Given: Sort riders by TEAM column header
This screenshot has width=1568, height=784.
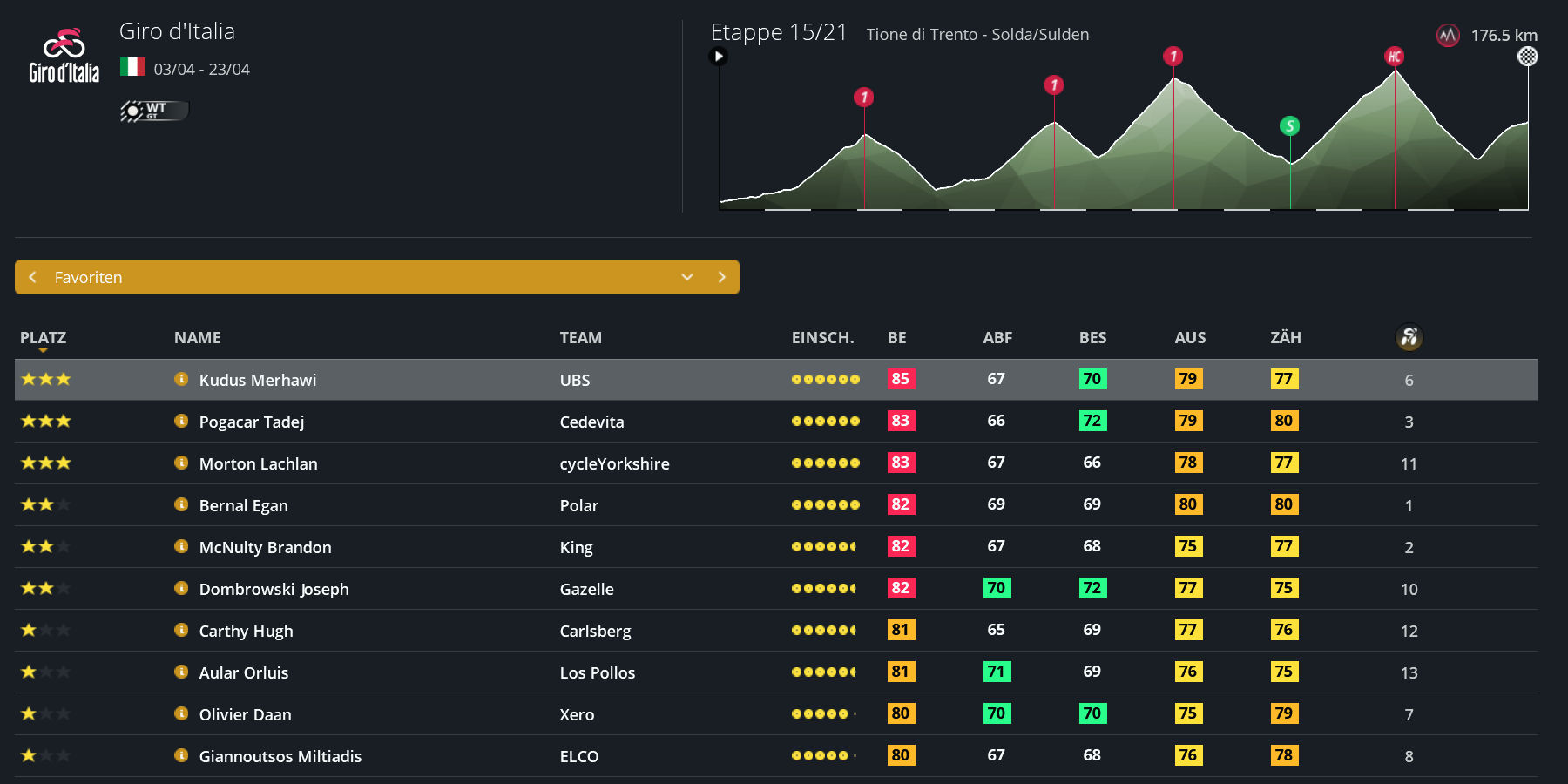Looking at the screenshot, I should [580, 337].
